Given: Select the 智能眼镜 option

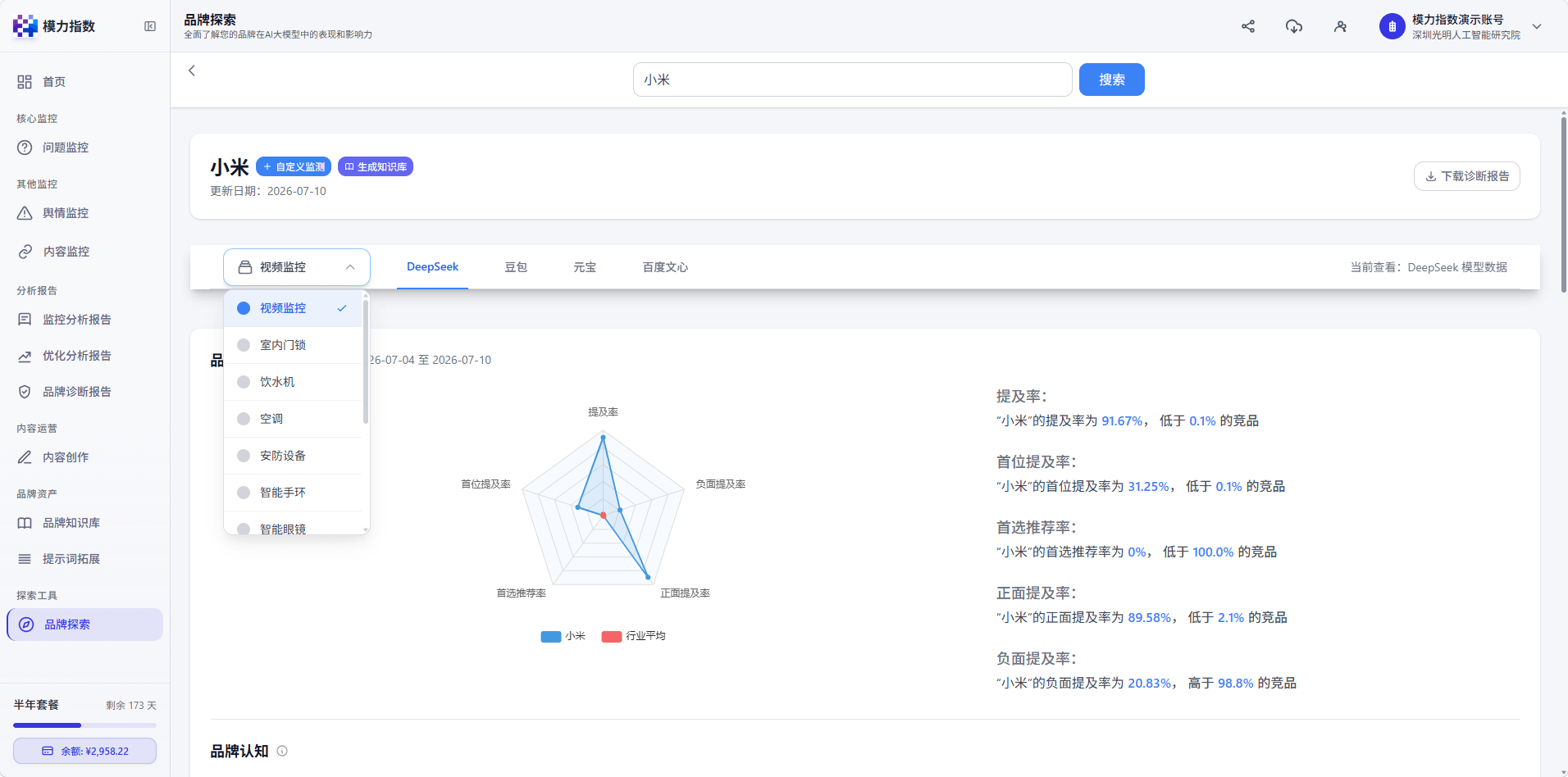Looking at the screenshot, I should [293, 525].
